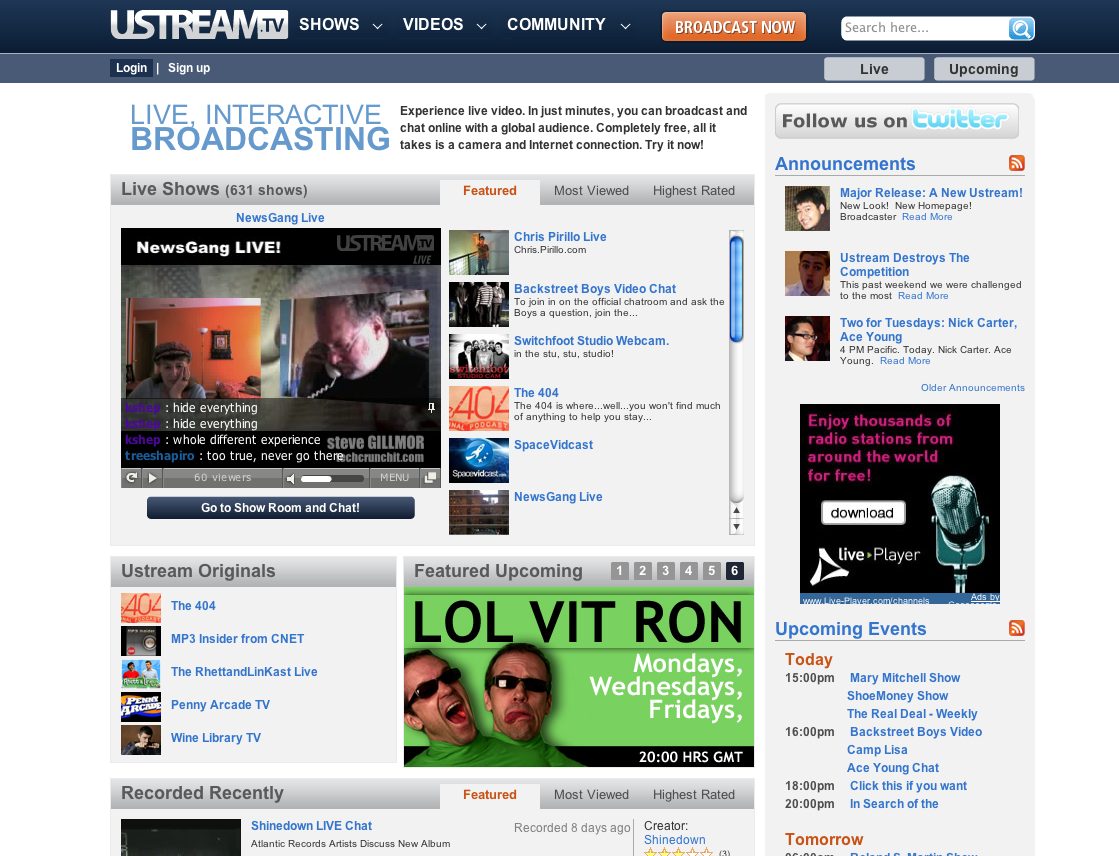
Task: Open Wine Library TV thumbnail icon
Action: pos(141,740)
